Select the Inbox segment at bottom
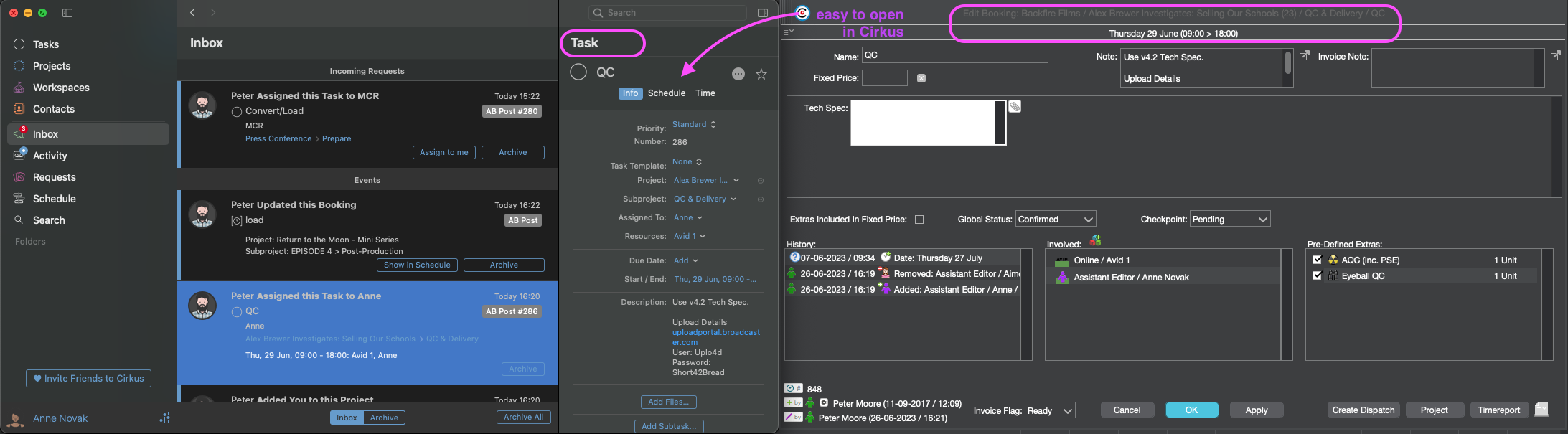 [347, 418]
